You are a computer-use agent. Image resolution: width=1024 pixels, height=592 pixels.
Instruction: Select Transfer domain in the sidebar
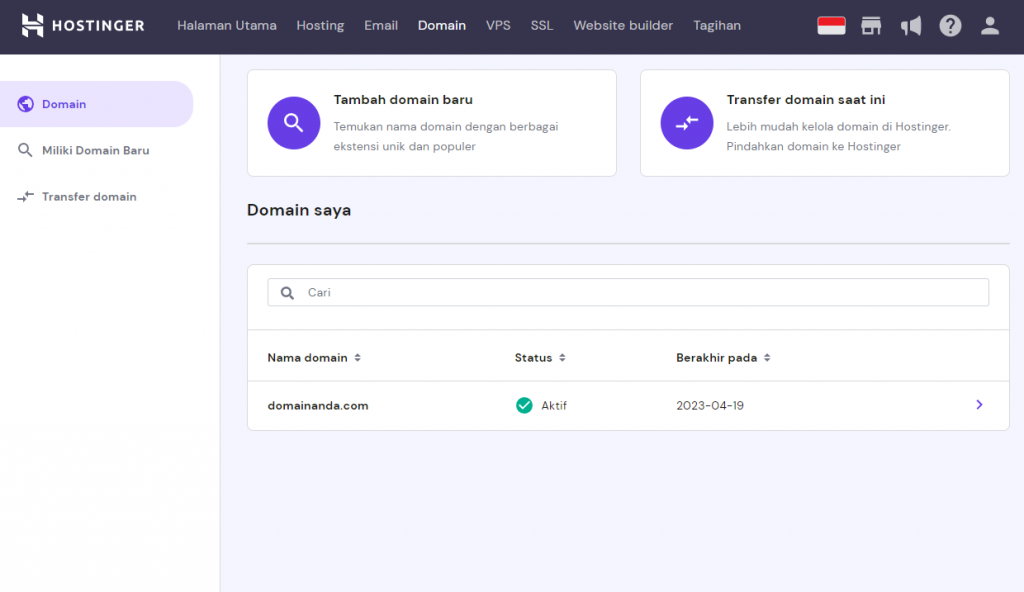(x=89, y=197)
